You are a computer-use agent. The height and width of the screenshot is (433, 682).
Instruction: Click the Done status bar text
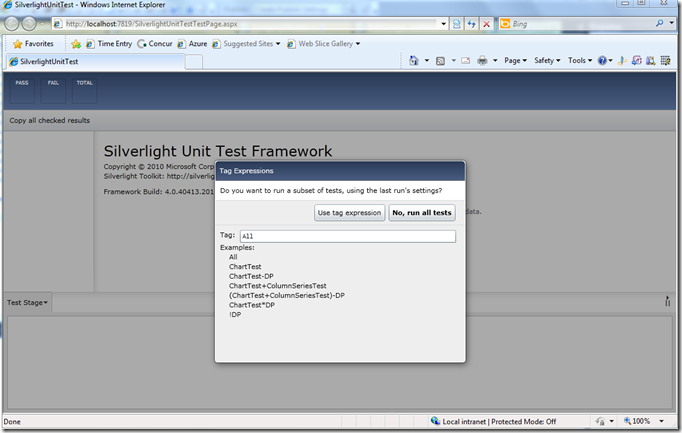[x=12, y=421]
